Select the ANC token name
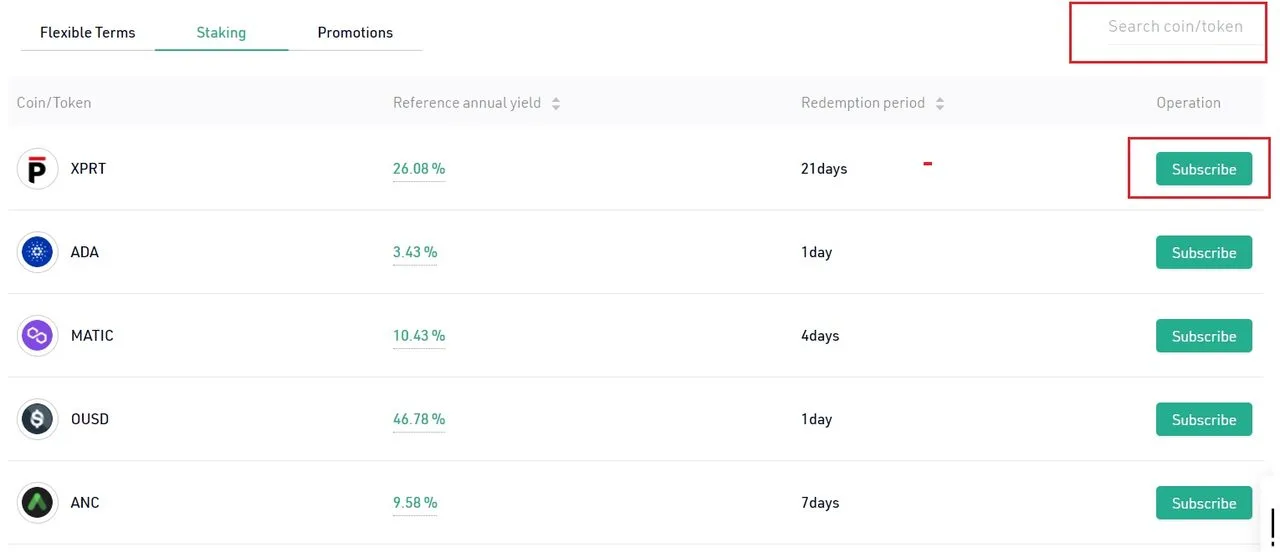This screenshot has height=552, width=1280. point(85,503)
